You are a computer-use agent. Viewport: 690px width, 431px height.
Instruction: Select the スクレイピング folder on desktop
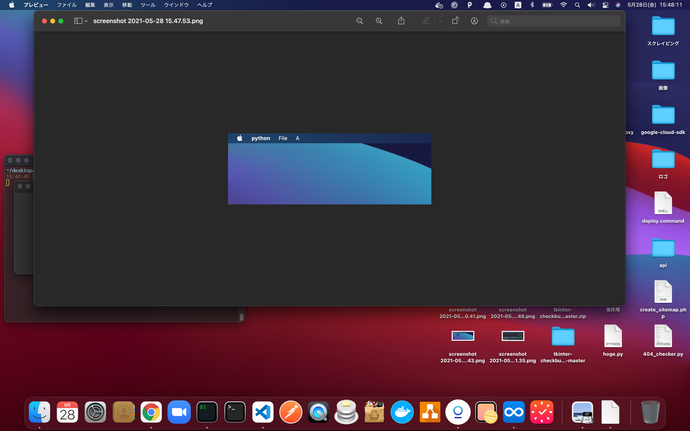tap(663, 31)
